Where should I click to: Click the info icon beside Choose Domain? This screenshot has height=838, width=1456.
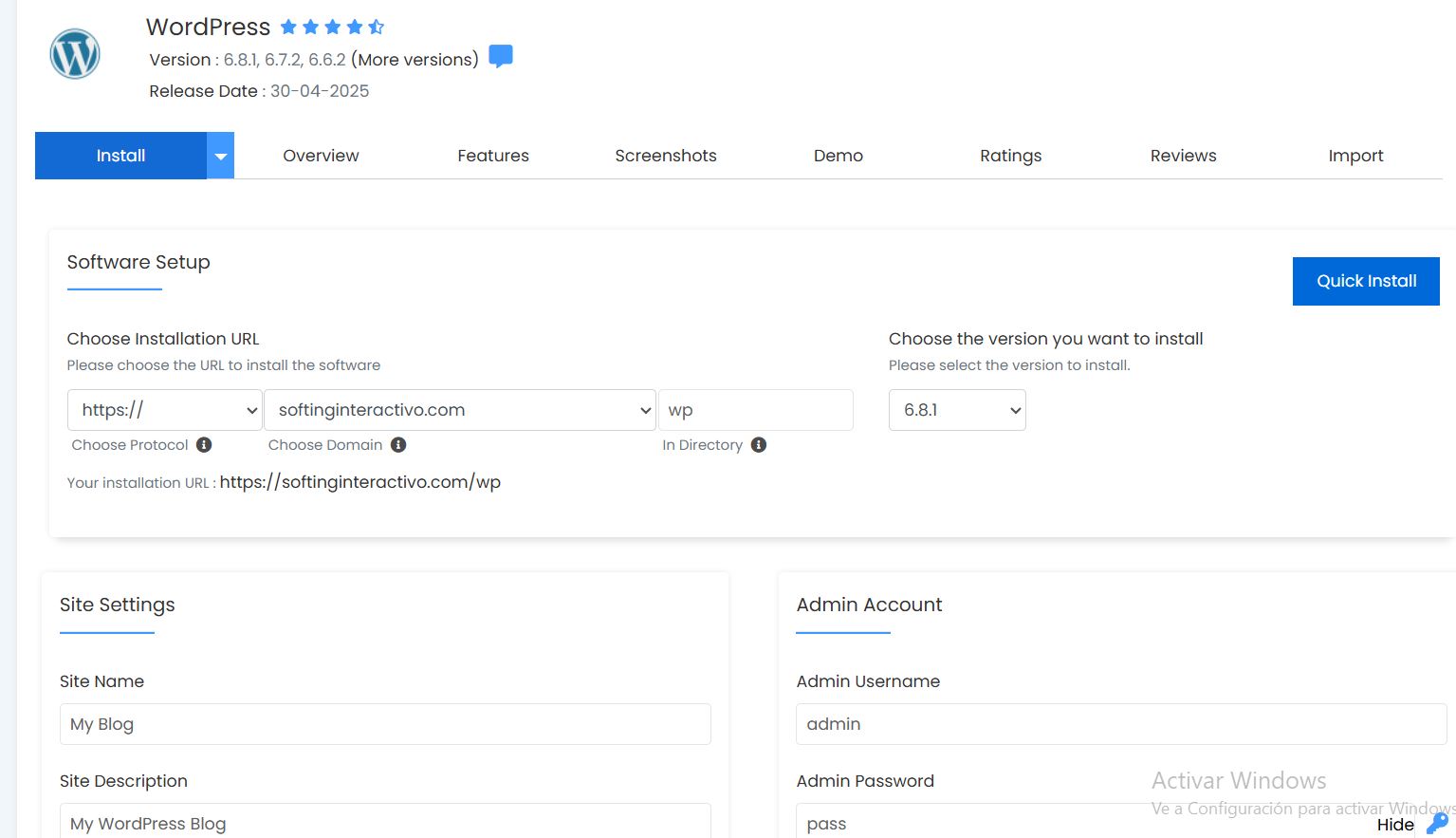398,445
